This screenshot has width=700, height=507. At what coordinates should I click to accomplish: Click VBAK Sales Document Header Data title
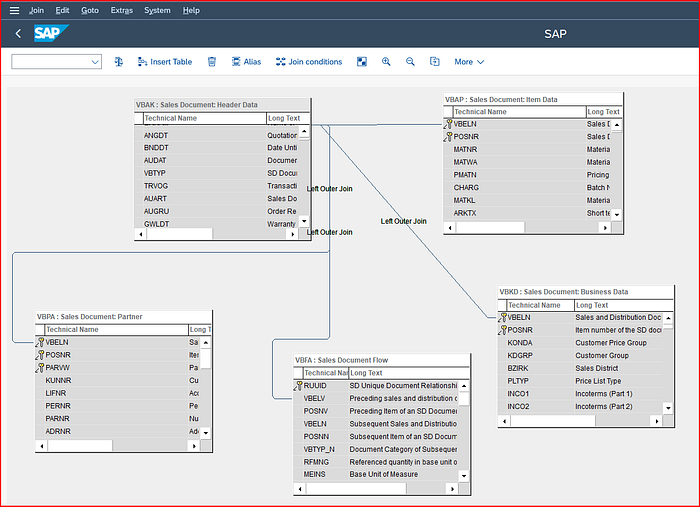click(197, 105)
